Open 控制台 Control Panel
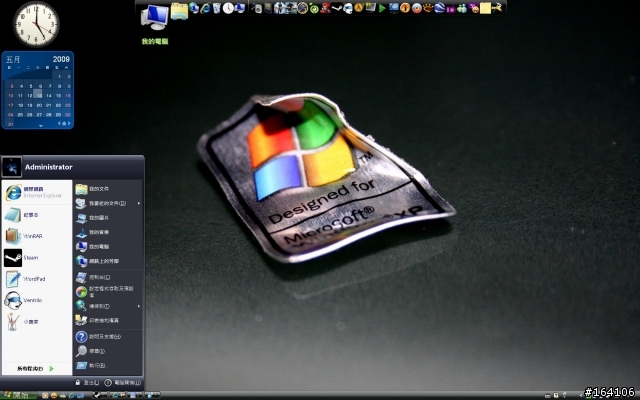This screenshot has height=400, width=640. tap(108, 277)
